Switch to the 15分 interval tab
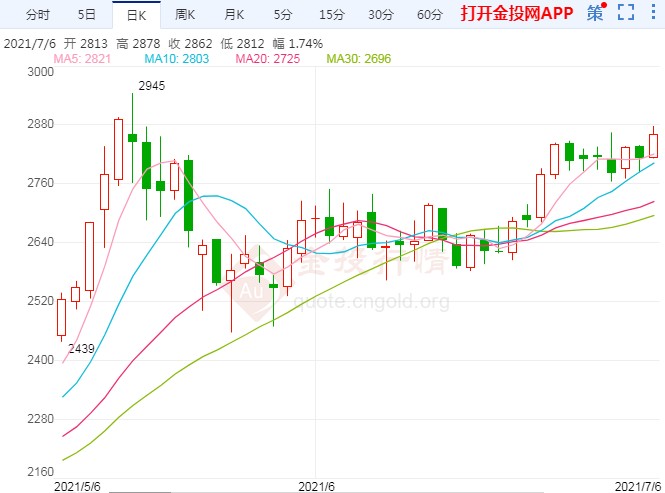665x493 pixels. 332,15
